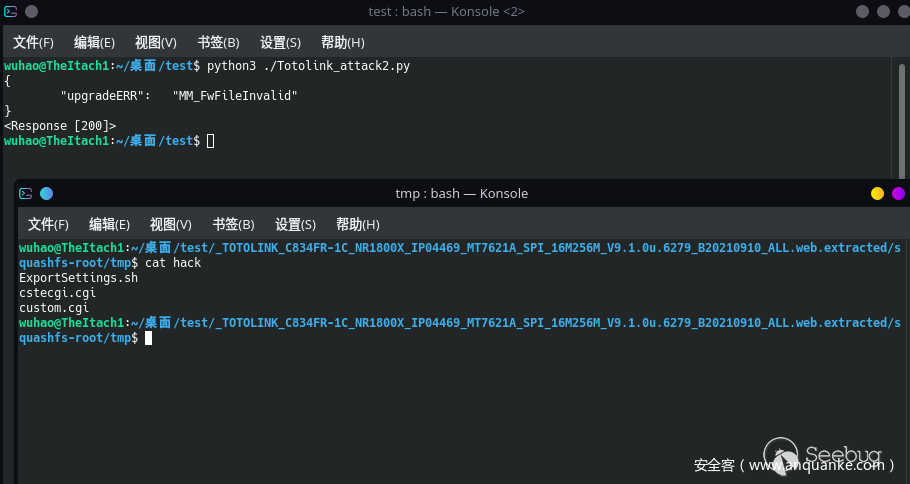The height and width of the screenshot is (484, 910).
Task: Toggle the blue pin dot in tmp window title bar
Action: click(x=46, y=194)
